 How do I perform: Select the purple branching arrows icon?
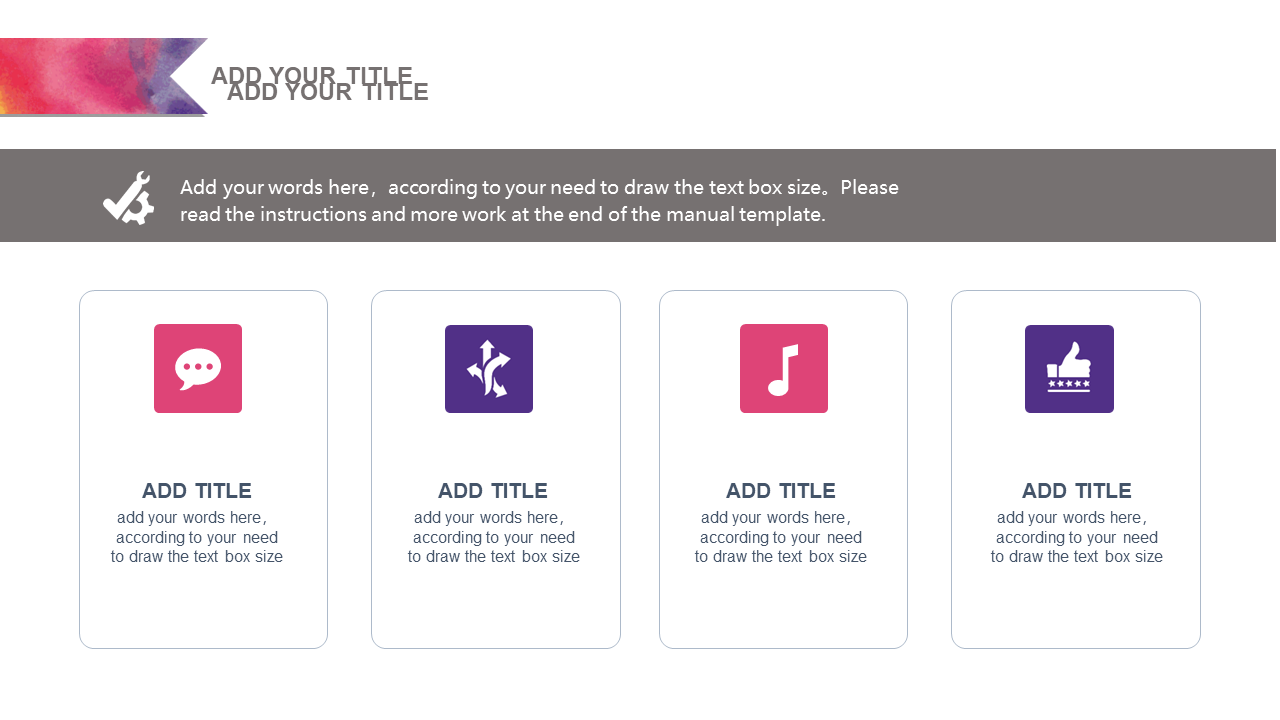489,369
